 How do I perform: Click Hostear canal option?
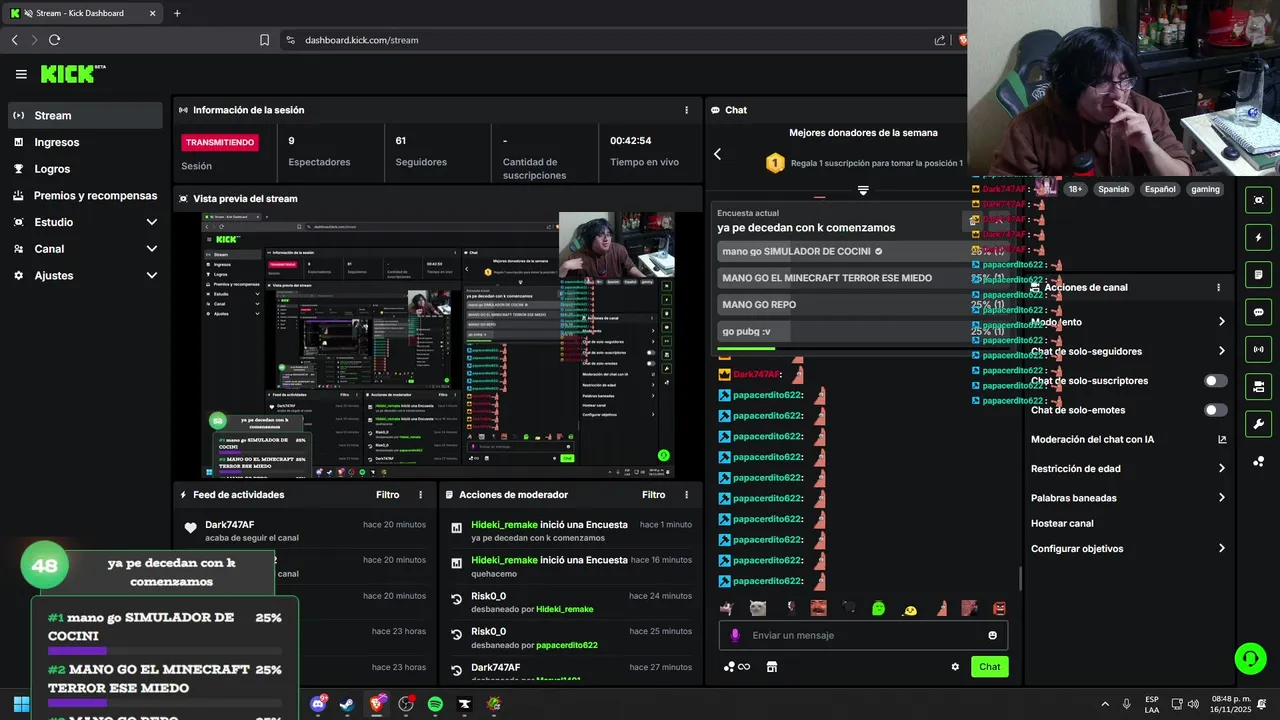[1062, 523]
